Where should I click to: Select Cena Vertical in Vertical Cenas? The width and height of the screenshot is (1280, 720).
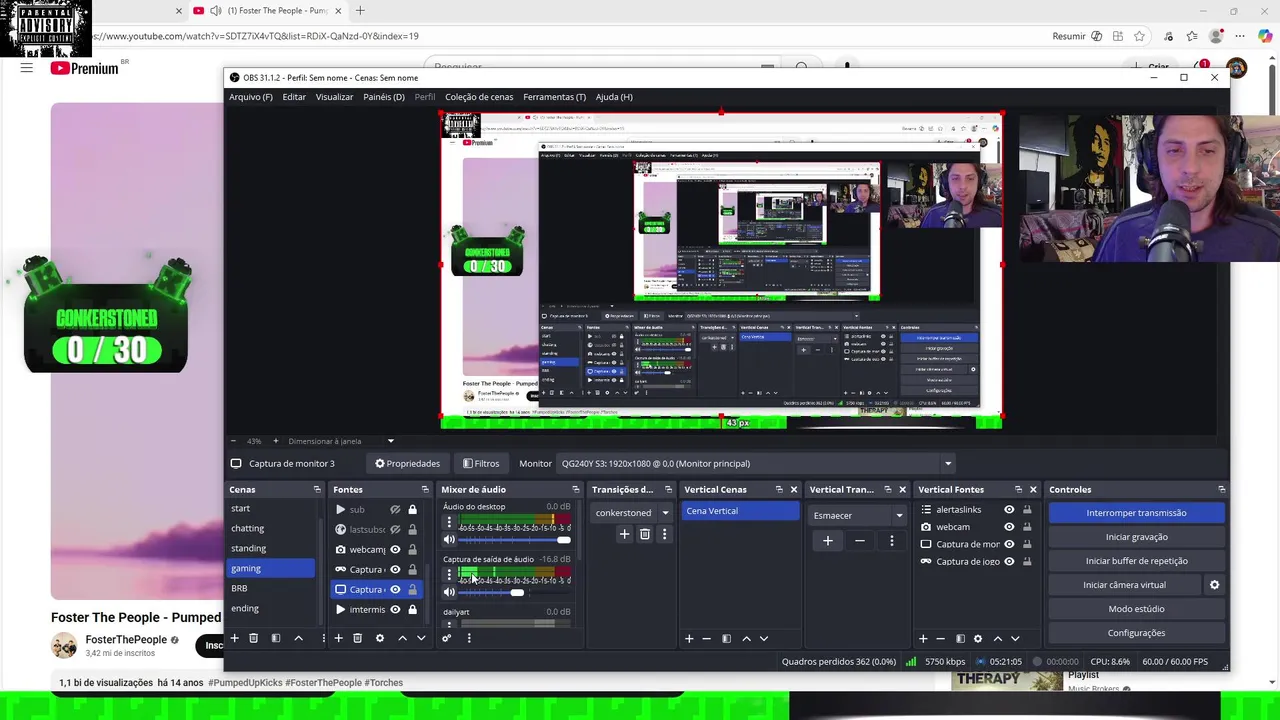[x=741, y=511]
